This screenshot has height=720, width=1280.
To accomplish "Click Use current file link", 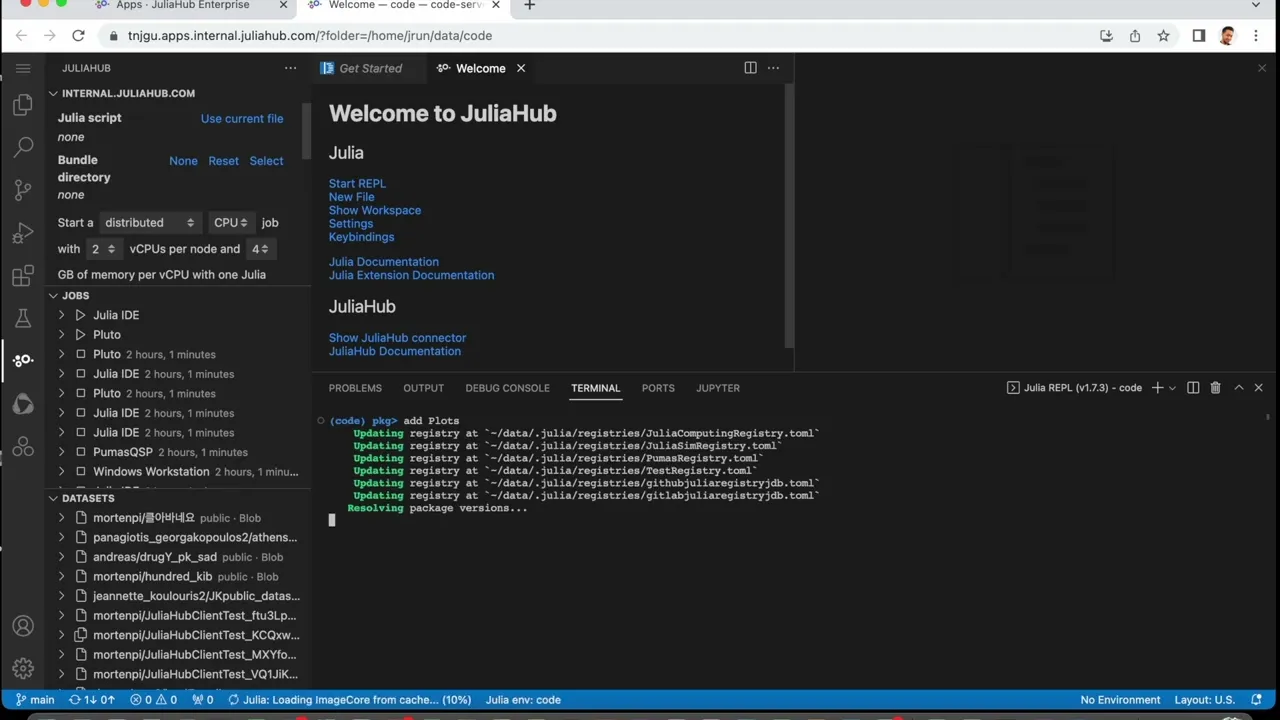I will click(x=242, y=118).
